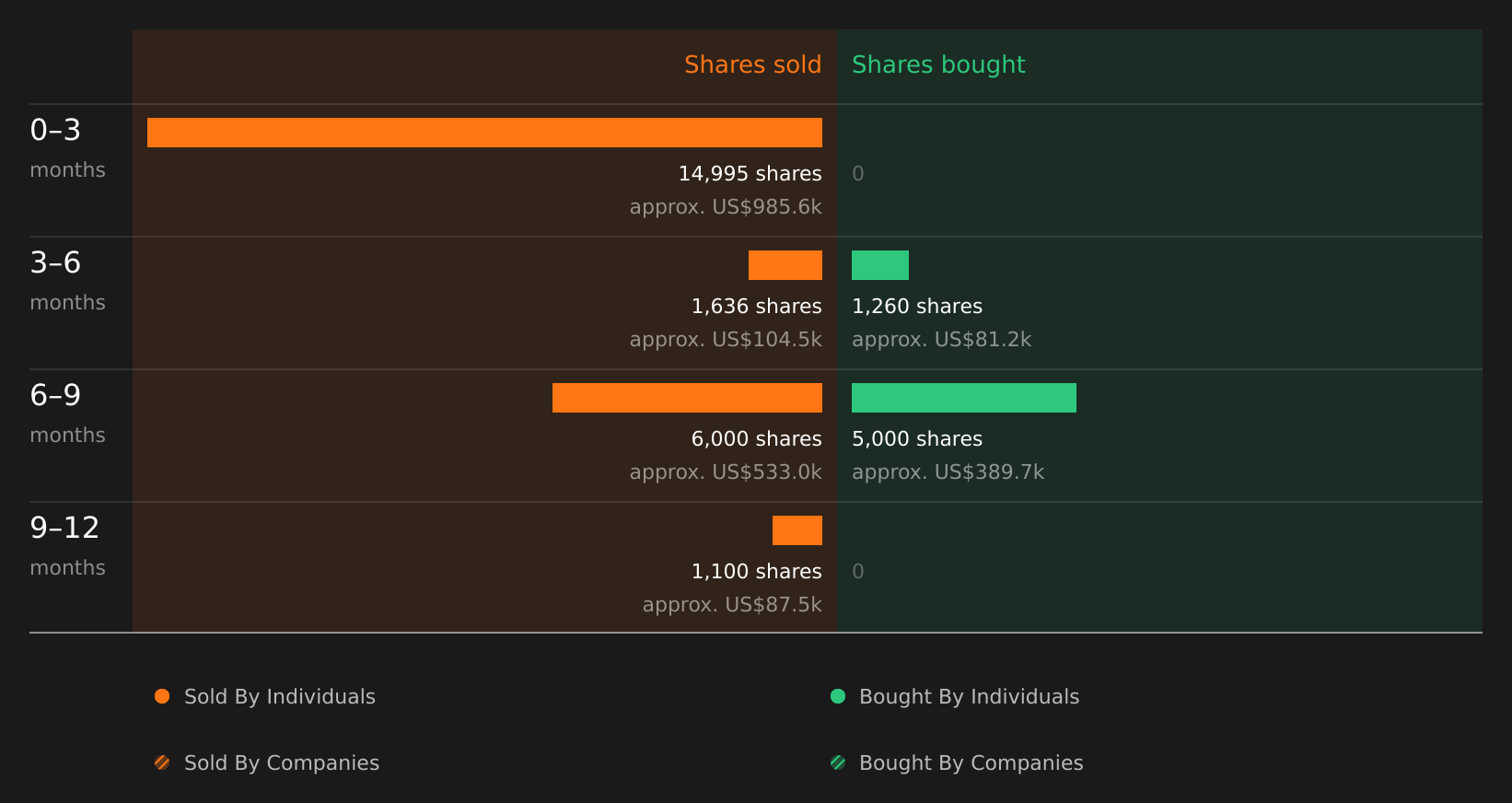Screen dimensions: 1512x803
Task: Click the 0–3 months row label
Action: (x=67, y=148)
